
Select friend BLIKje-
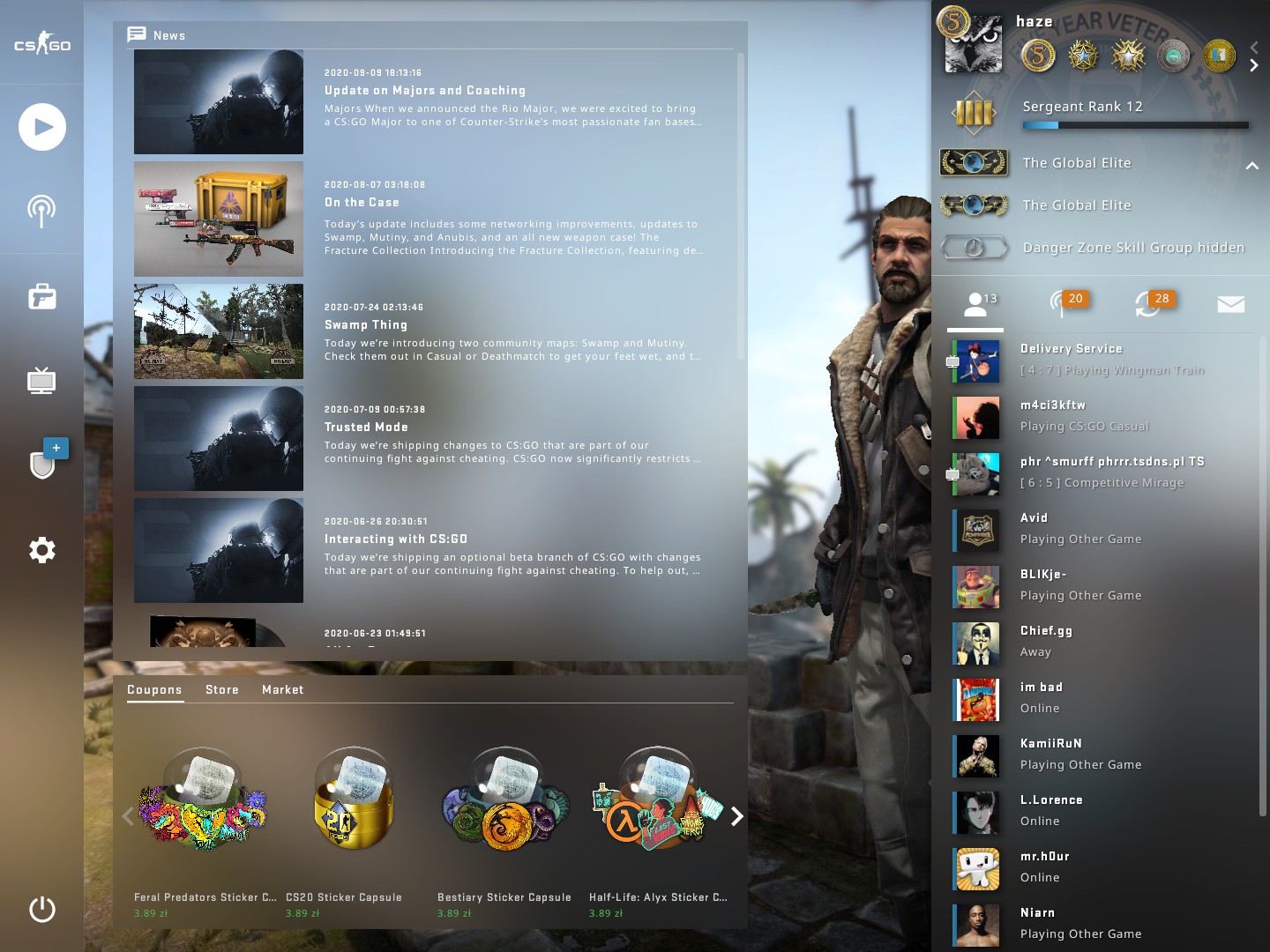coord(1102,586)
